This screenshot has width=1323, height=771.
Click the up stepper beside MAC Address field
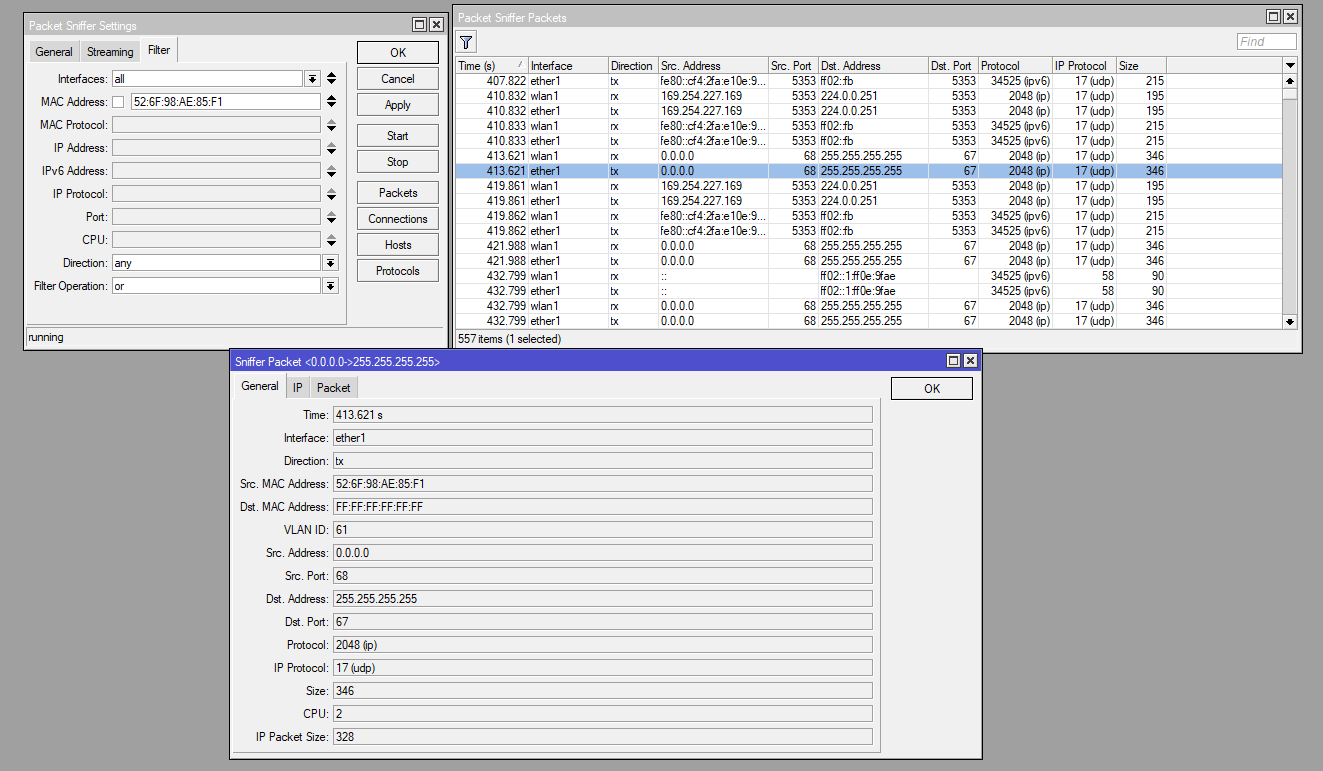330,96
